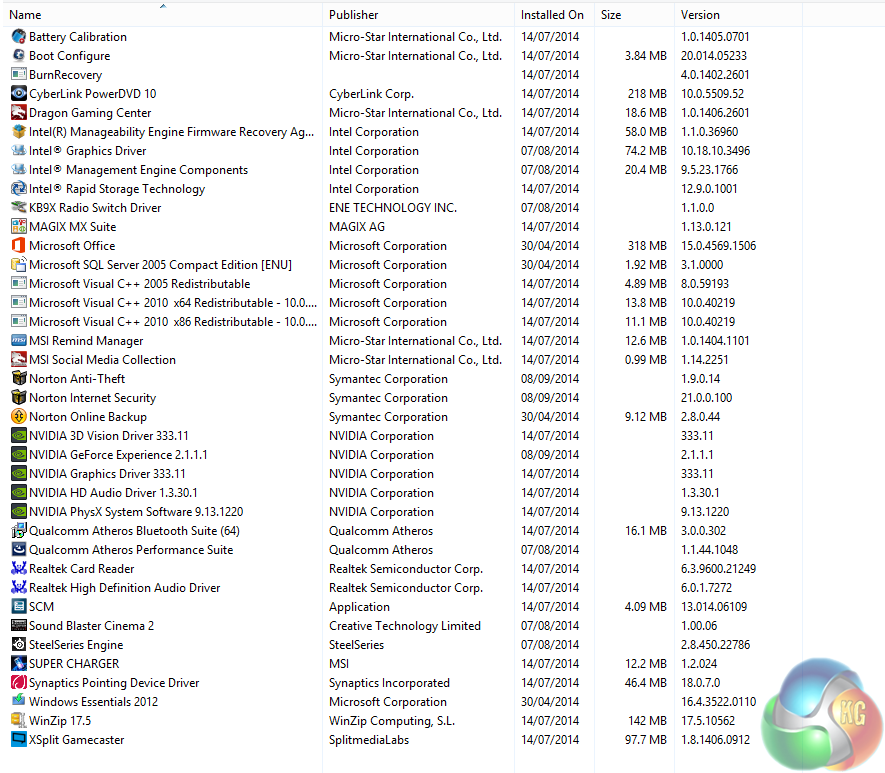Select Microsoft Visual C++ 2010 x86 Redistributable
The width and height of the screenshot is (885, 773).
[173, 322]
